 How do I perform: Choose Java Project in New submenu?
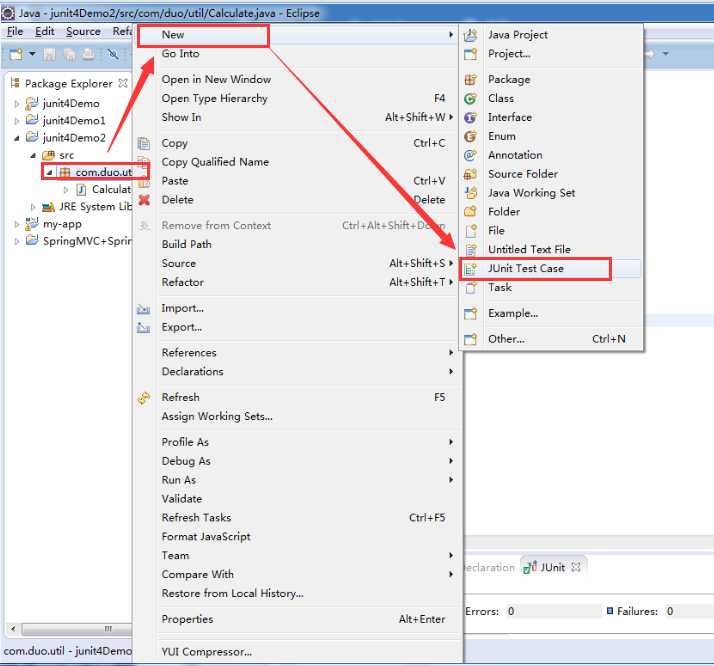click(518, 35)
